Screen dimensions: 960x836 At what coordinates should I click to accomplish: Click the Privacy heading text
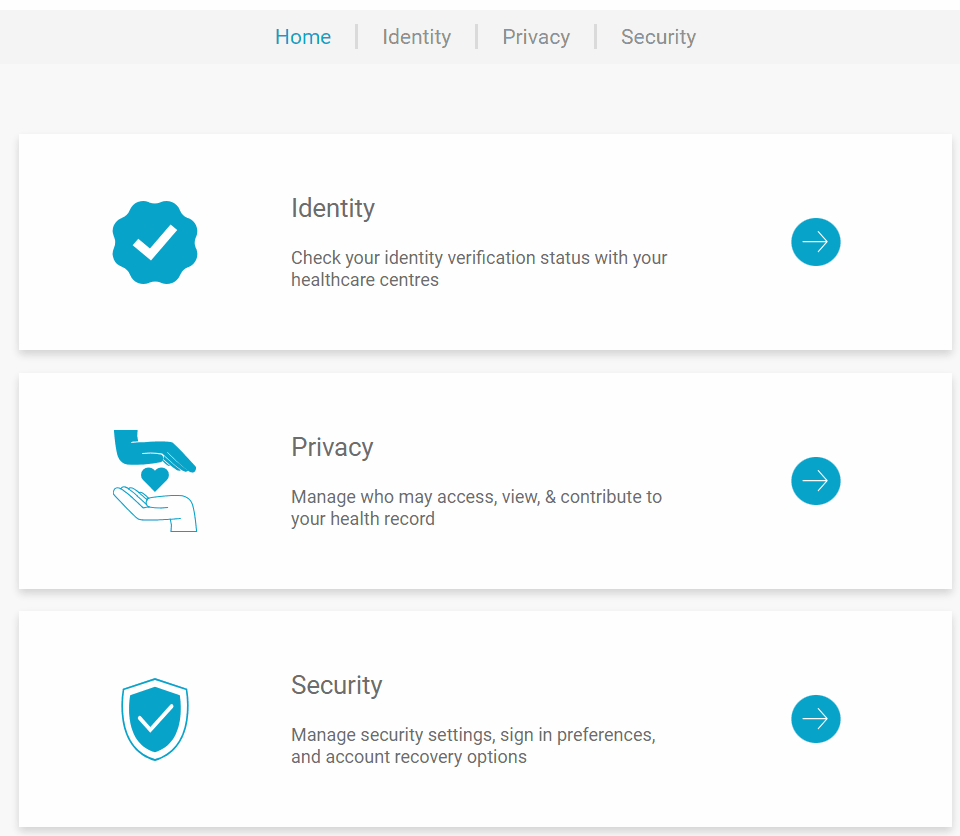[x=332, y=447]
